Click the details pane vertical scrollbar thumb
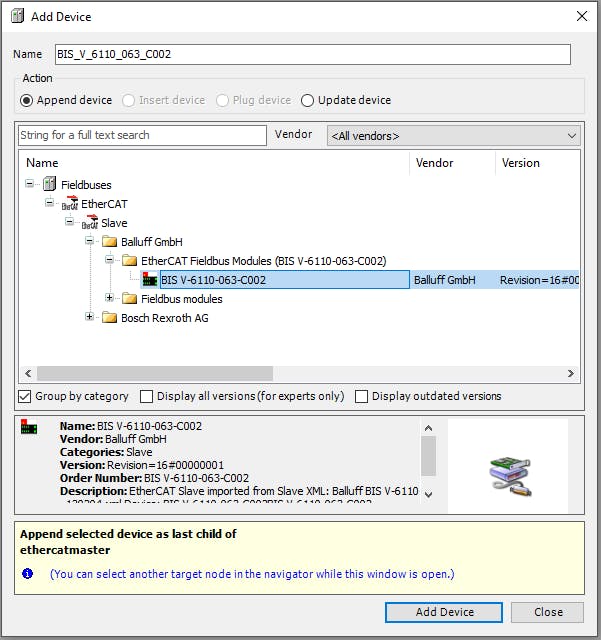This screenshot has height=640, width=601. [428, 456]
